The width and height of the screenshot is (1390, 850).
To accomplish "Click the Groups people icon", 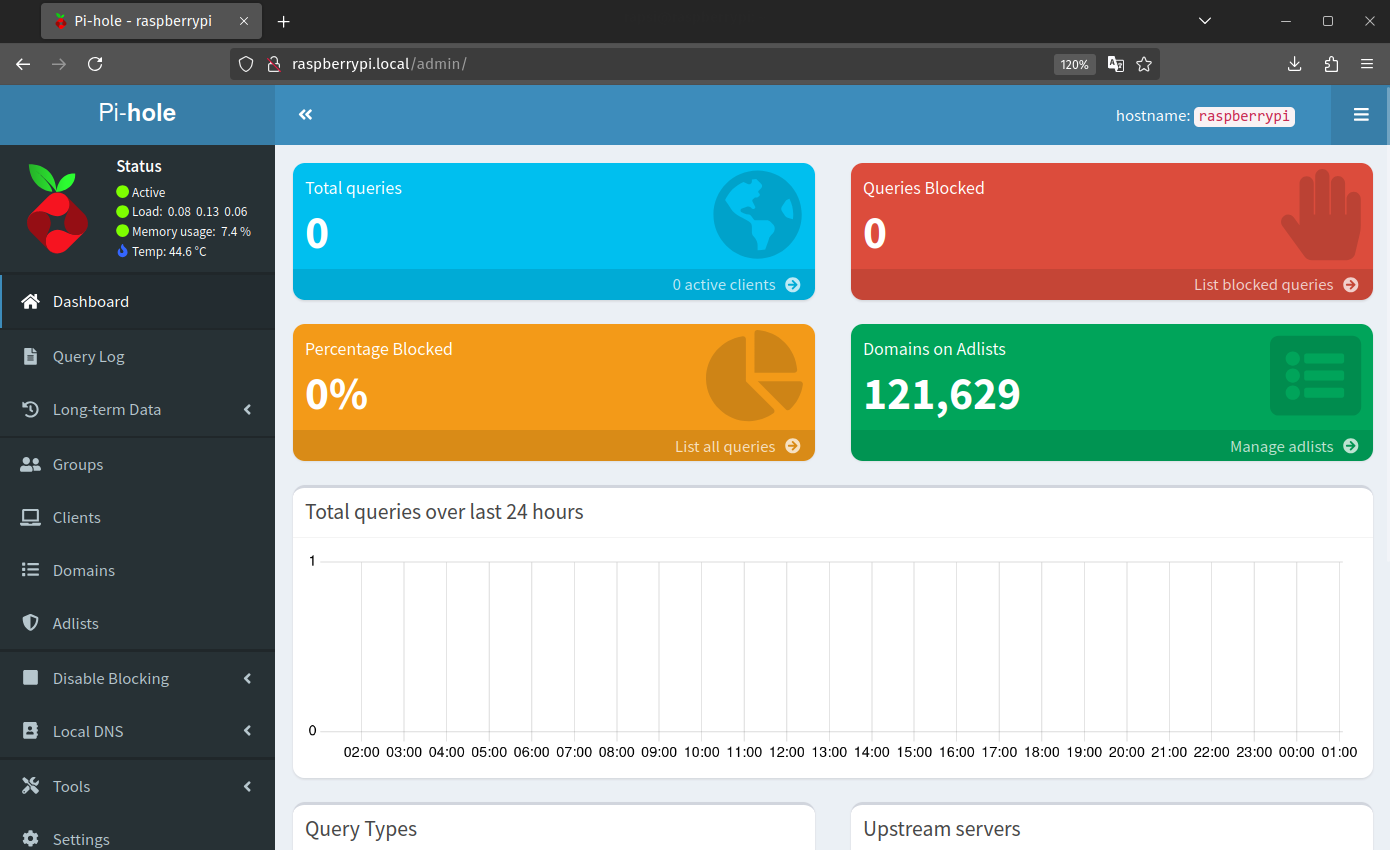I will click(x=31, y=464).
